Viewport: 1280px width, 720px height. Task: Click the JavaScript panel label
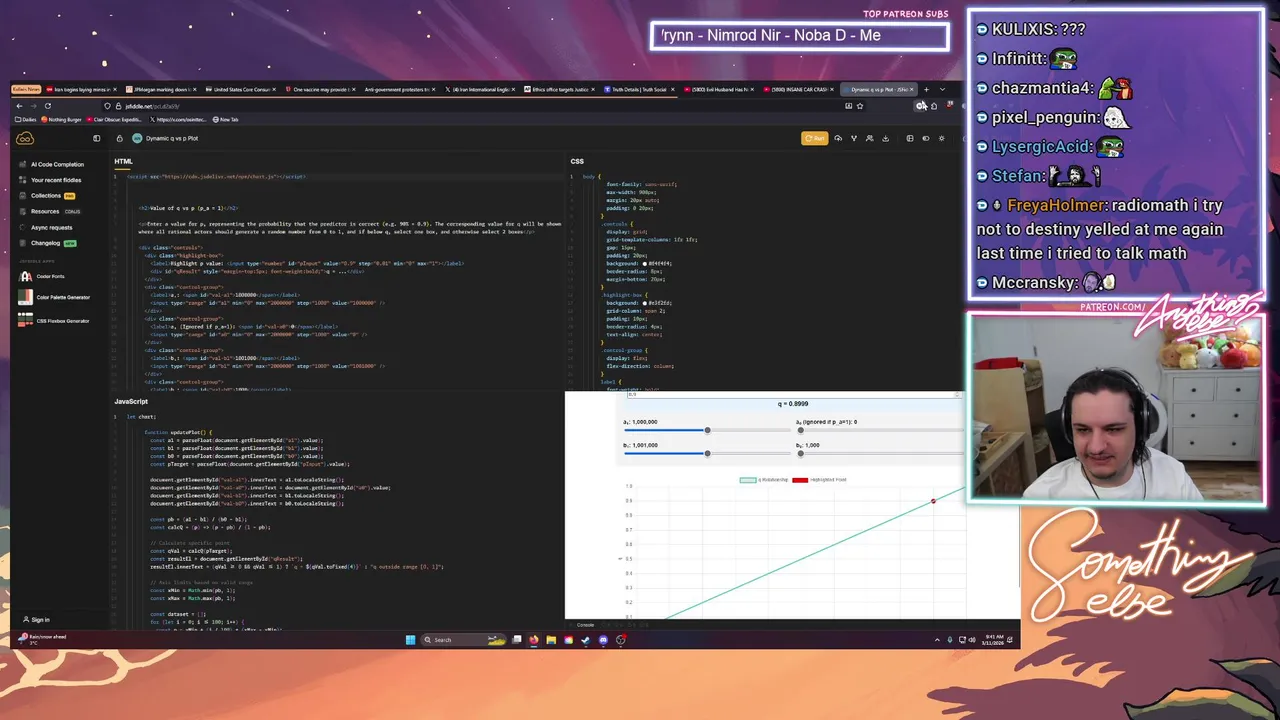pyautogui.click(x=131, y=401)
